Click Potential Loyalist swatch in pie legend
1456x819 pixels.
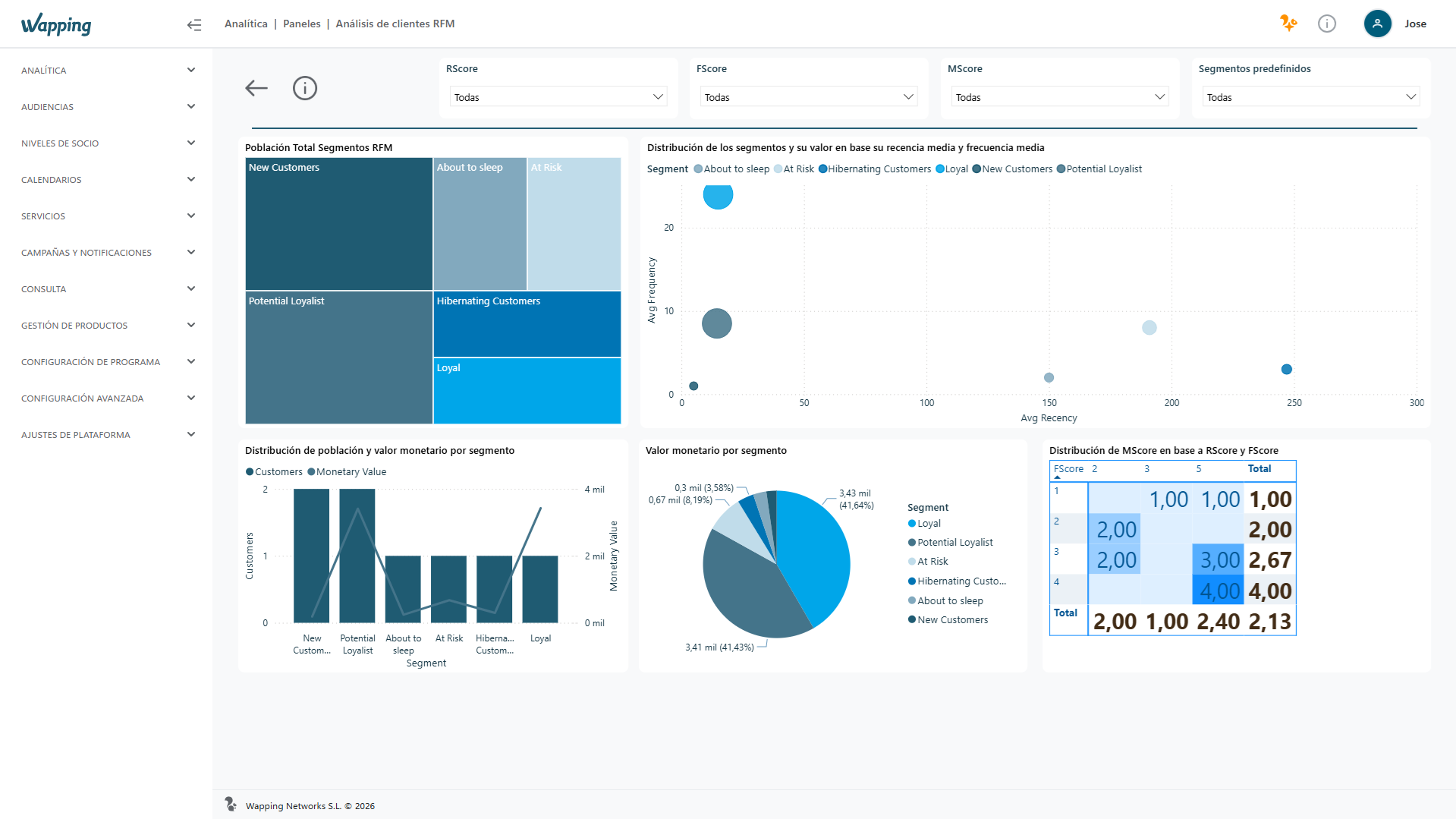coord(912,543)
